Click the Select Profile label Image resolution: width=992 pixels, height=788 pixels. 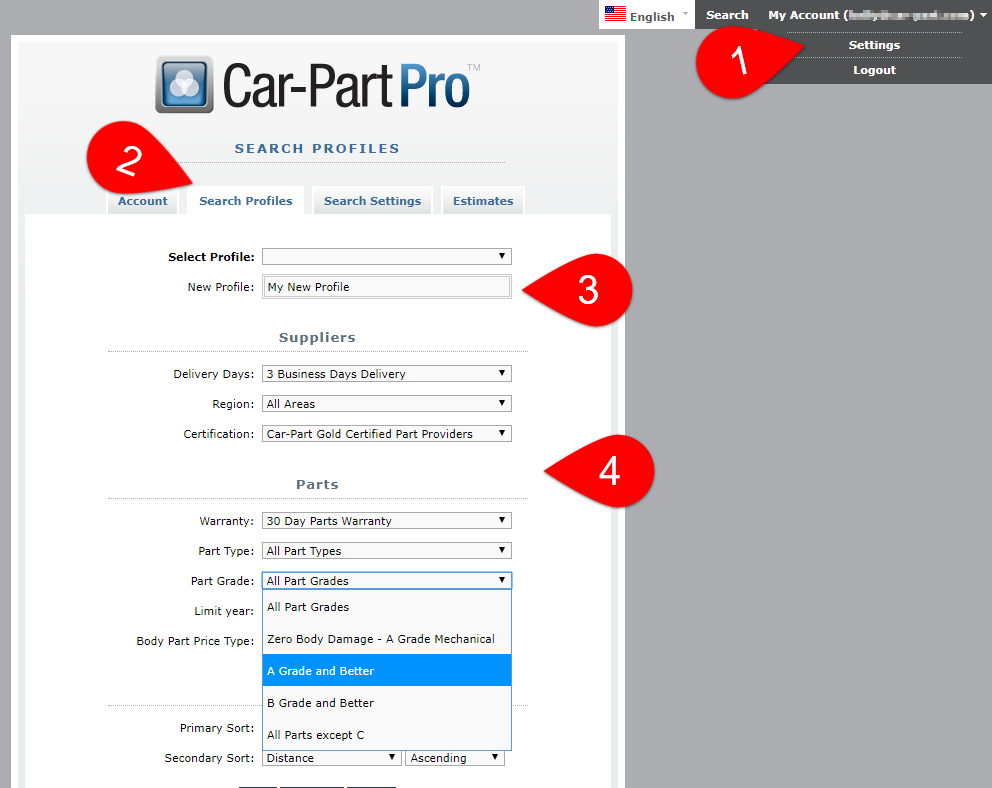(211, 257)
